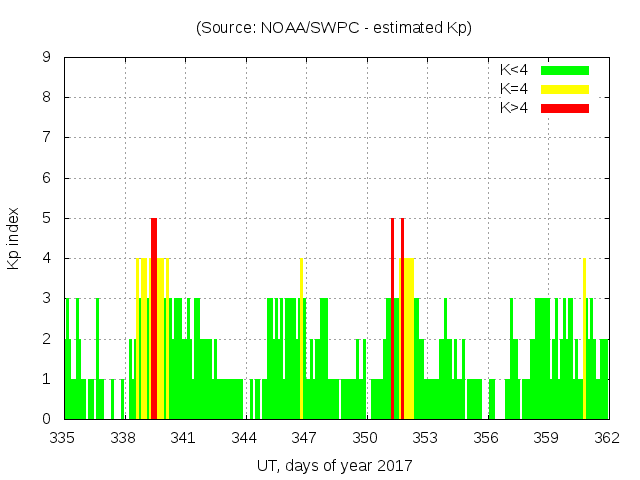This screenshot has width=640, height=480.
Task: Select the K>4 legend label text
Action: (x=516, y=107)
